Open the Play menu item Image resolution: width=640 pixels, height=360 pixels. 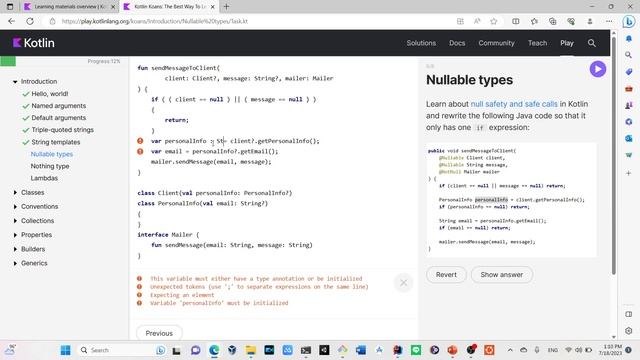point(567,43)
